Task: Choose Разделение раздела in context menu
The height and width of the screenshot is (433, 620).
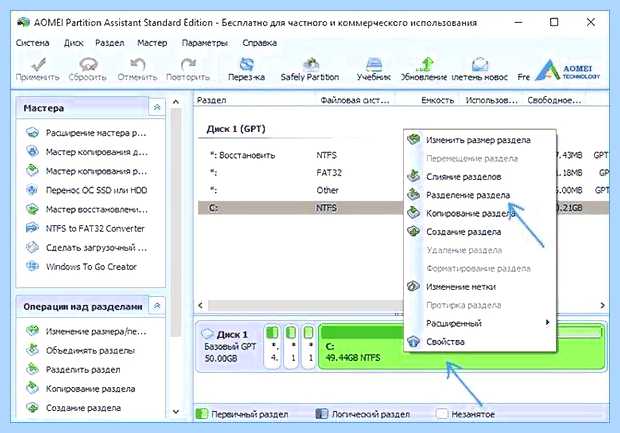Action: 480,195
